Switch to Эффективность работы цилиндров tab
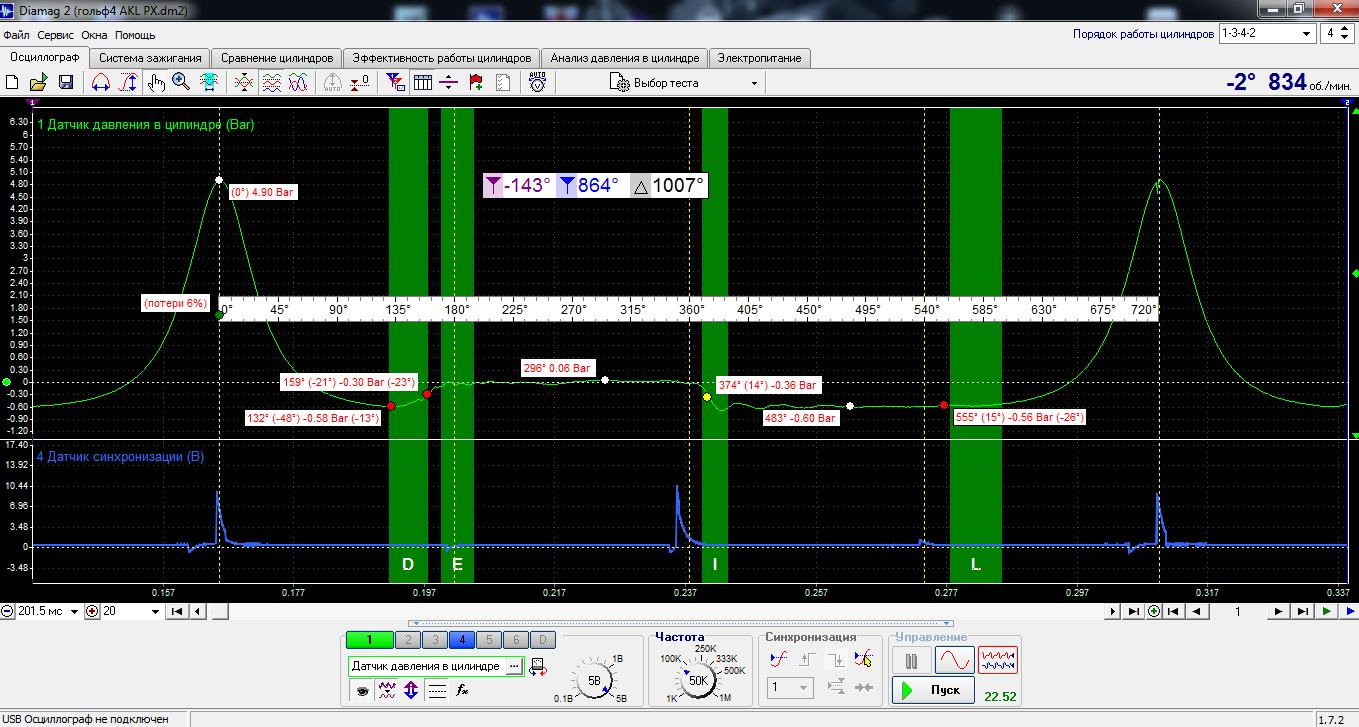This screenshot has width=1359, height=727. coord(443,58)
